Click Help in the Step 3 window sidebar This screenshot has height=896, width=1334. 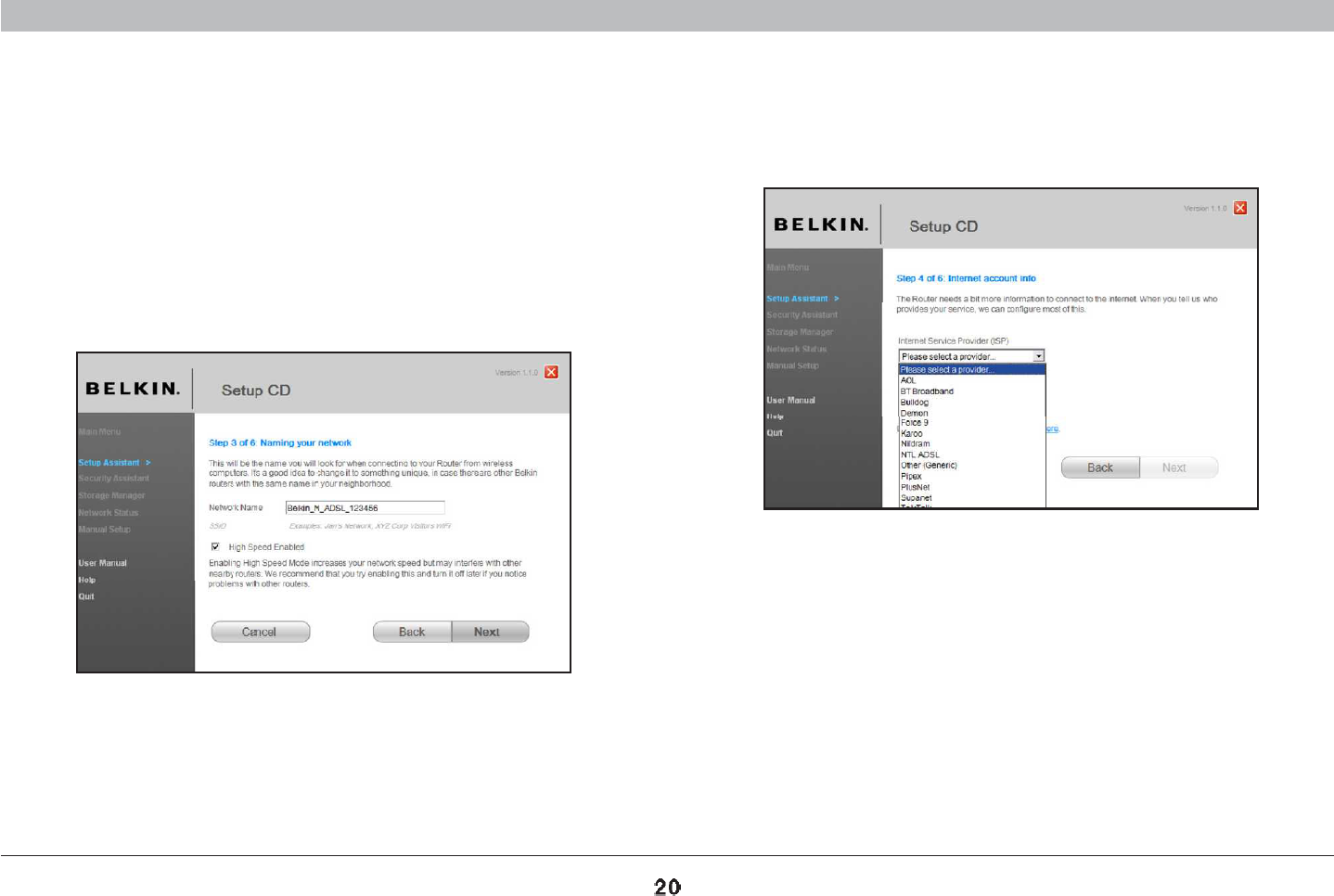(86, 580)
